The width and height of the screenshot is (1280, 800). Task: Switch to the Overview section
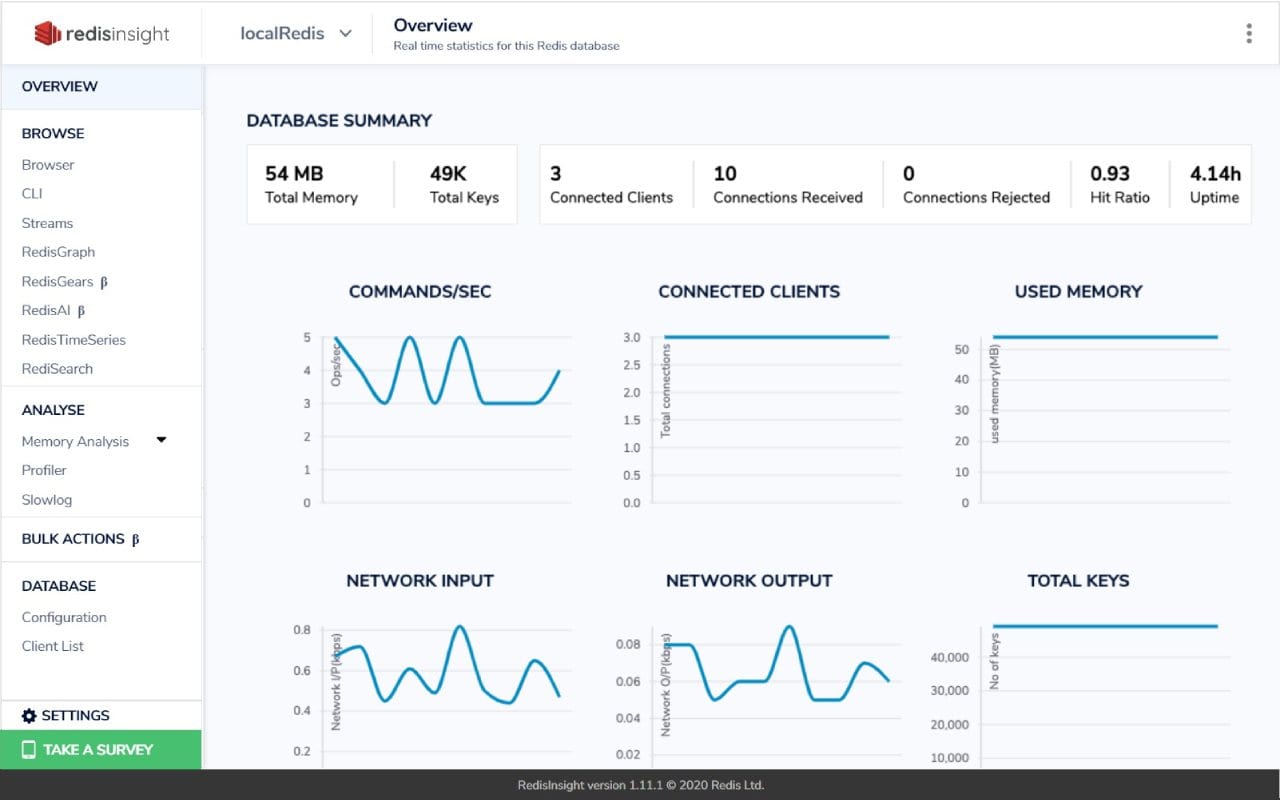[60, 86]
